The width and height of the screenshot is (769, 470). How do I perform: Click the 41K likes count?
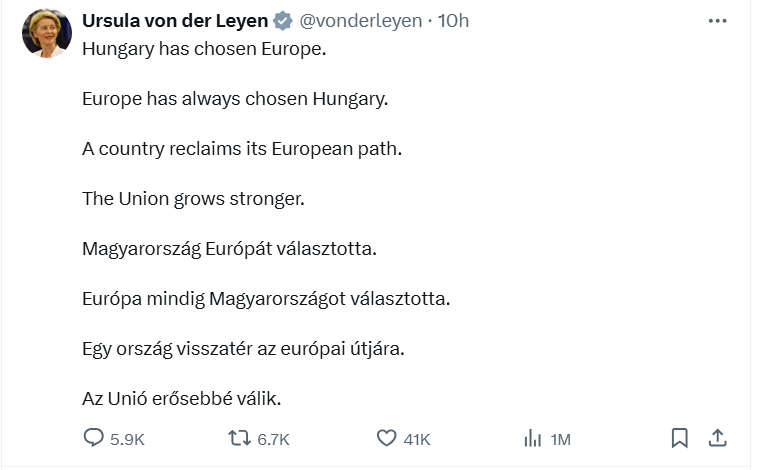(417, 439)
